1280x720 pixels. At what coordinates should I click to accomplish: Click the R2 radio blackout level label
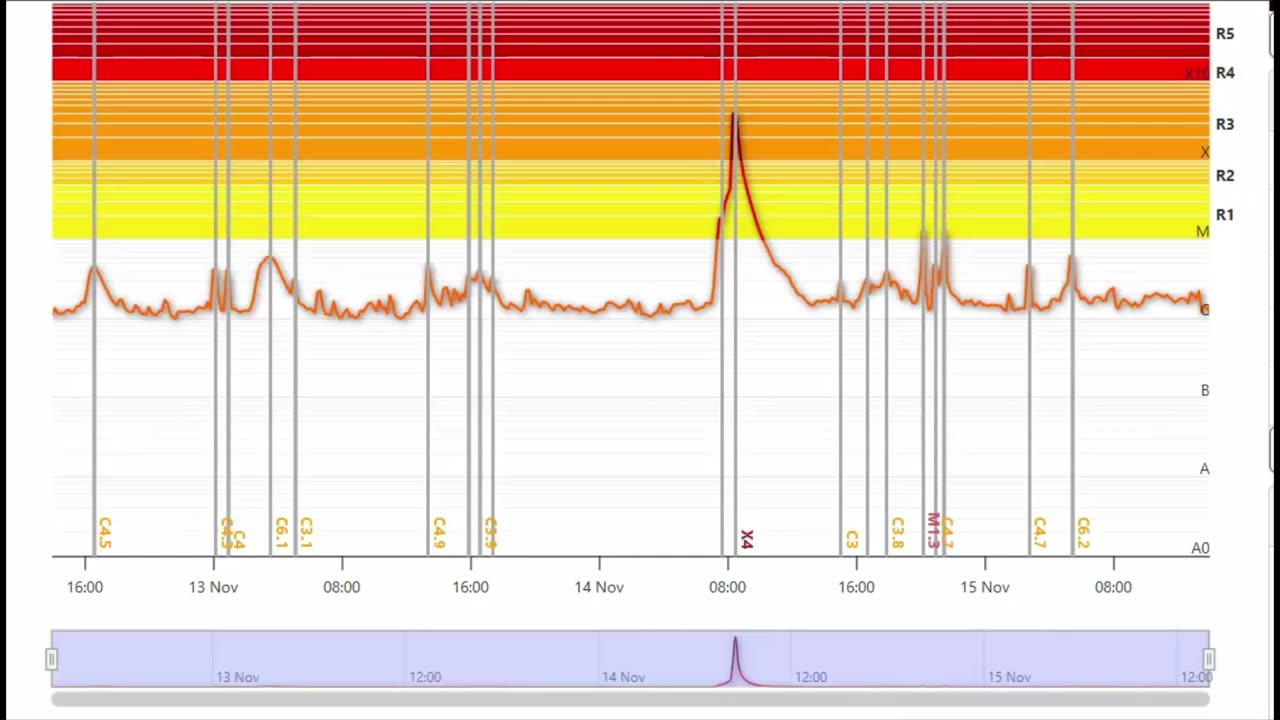[x=1225, y=175]
